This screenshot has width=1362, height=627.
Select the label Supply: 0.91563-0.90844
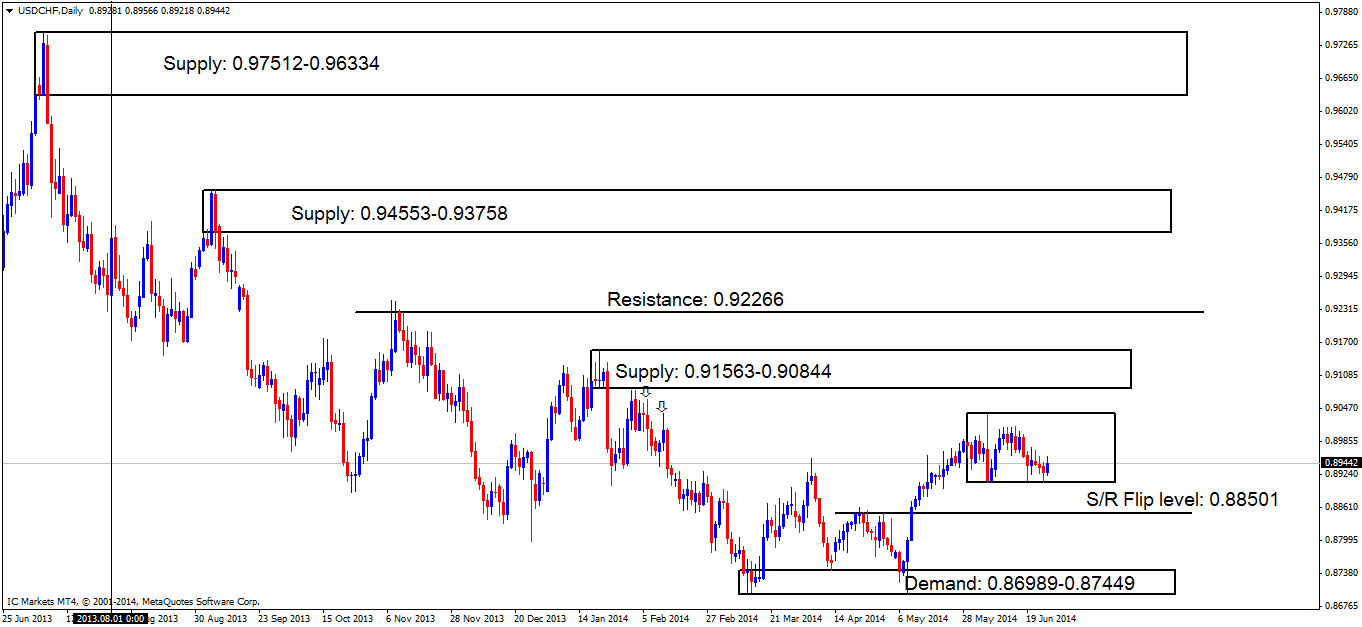[723, 372]
